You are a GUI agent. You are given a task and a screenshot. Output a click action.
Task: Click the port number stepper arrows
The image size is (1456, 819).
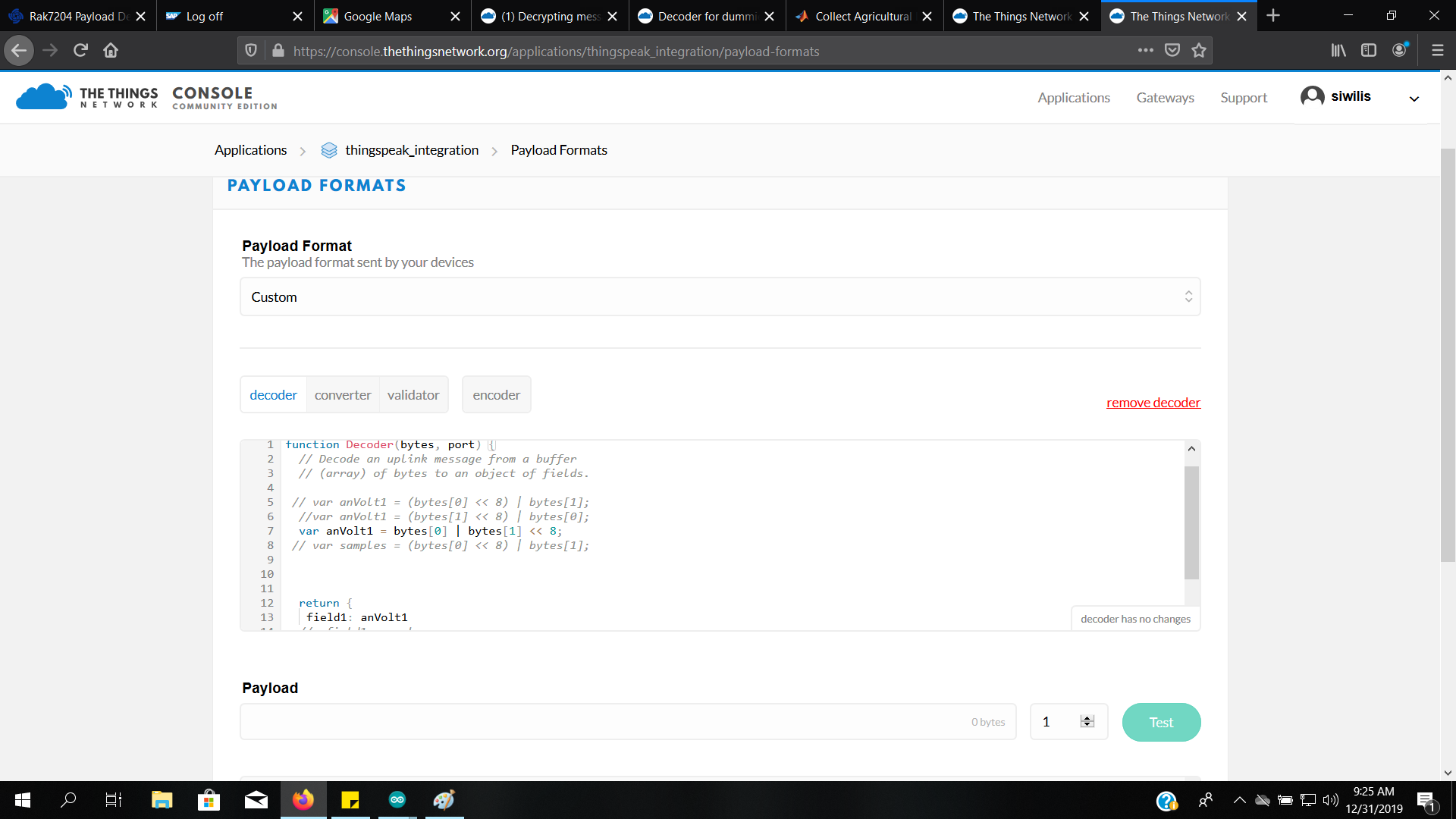coord(1087,722)
